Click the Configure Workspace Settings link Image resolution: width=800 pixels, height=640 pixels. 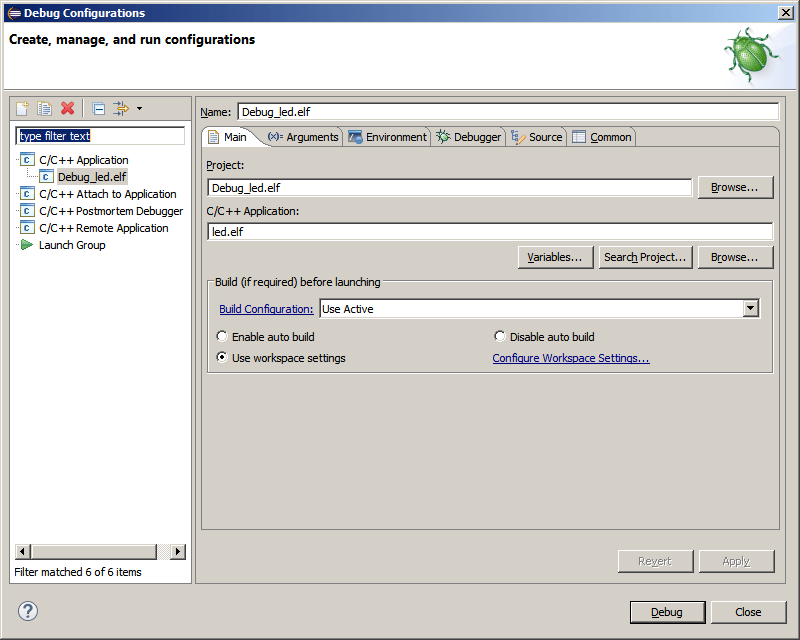pos(571,357)
